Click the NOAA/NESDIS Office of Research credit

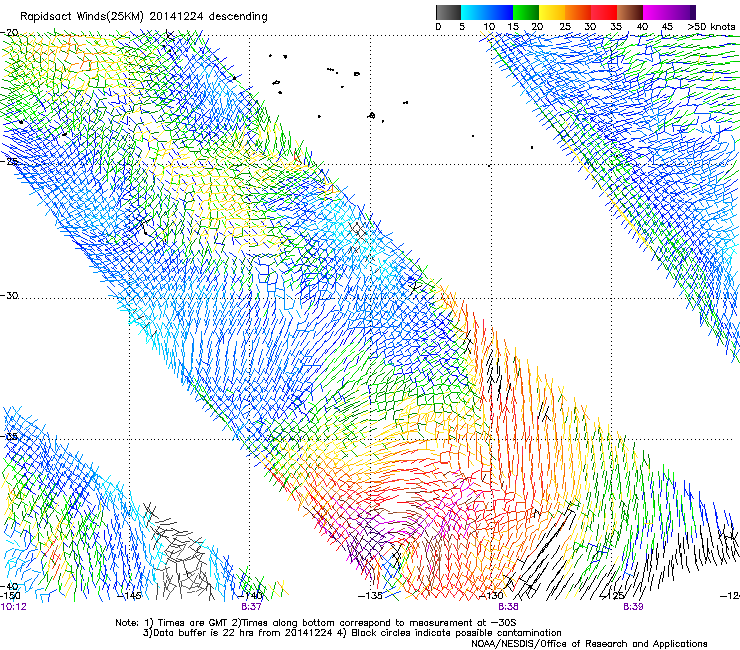pos(589,644)
